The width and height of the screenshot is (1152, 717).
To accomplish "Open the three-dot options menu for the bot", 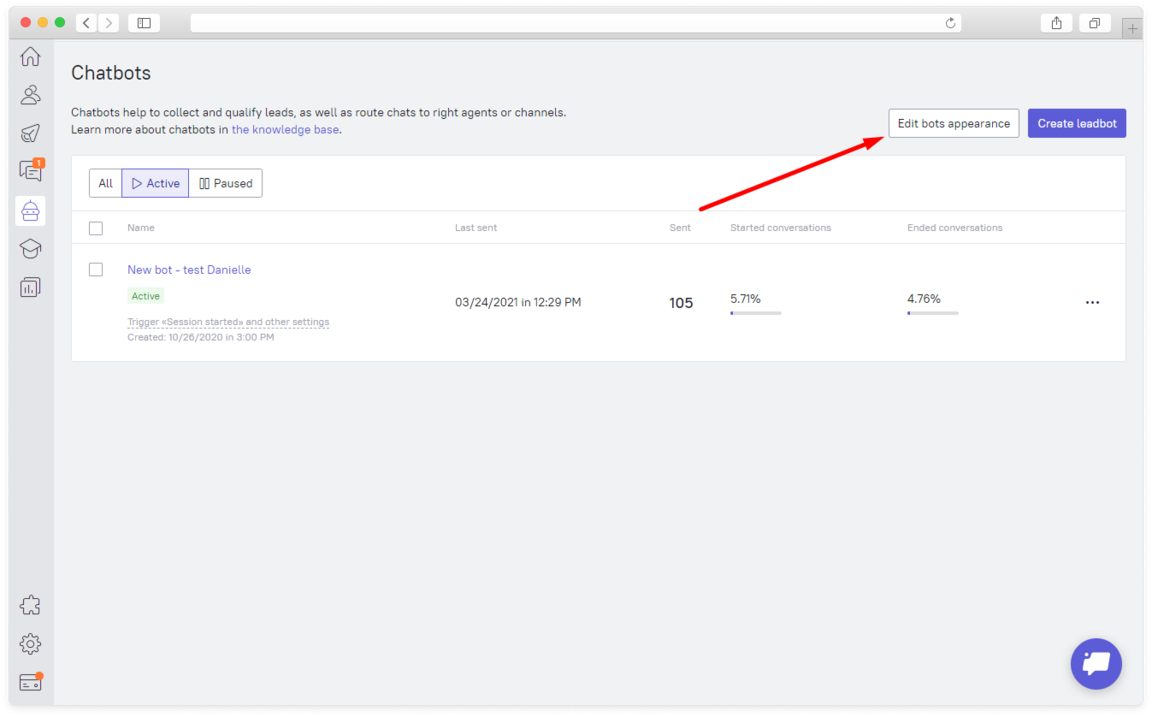I will point(1092,302).
